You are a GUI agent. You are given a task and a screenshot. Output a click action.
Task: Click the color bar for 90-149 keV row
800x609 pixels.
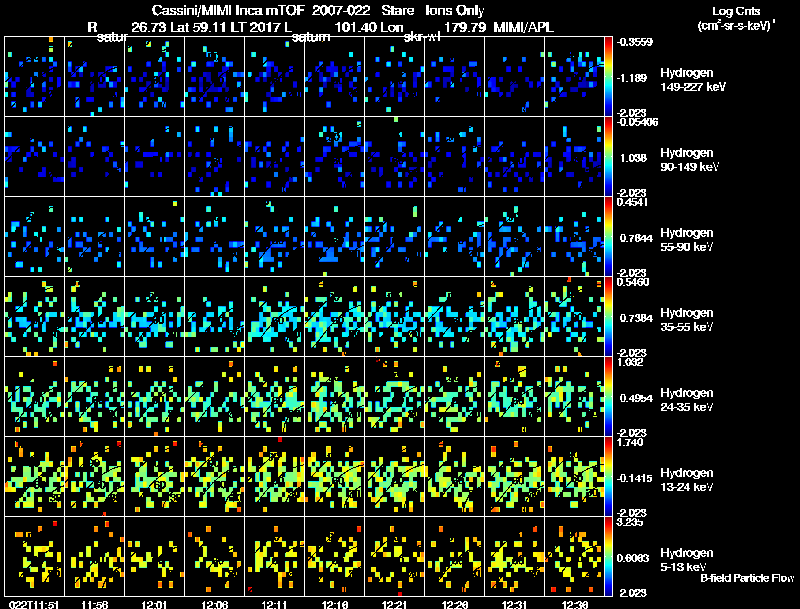pyautogui.click(x=608, y=156)
